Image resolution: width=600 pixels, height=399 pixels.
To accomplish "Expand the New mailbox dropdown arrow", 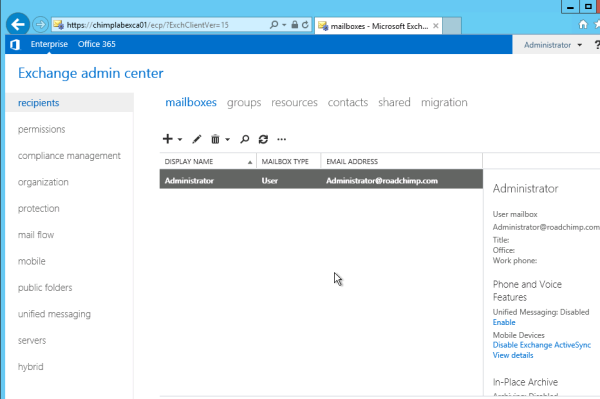I will (x=180, y=140).
